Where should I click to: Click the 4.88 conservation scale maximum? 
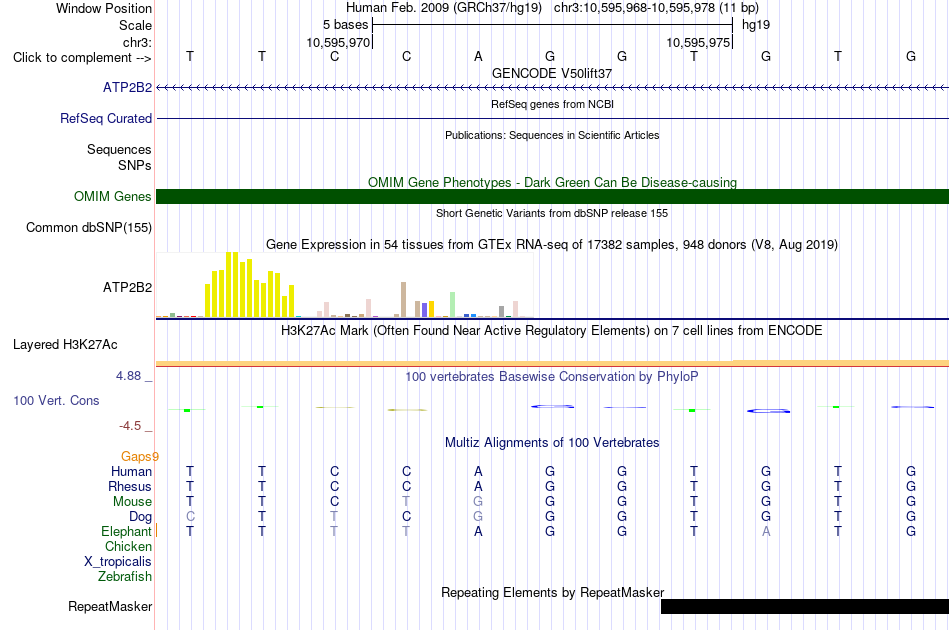point(128,376)
